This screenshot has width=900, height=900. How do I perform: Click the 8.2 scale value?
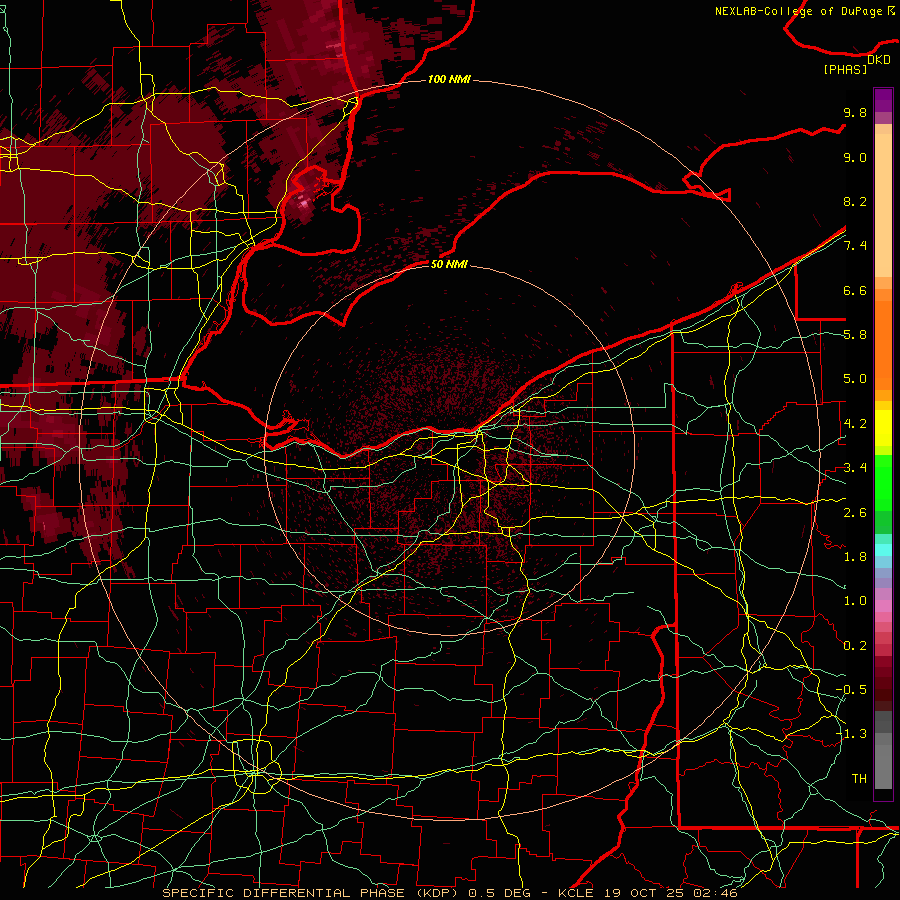coord(855,201)
